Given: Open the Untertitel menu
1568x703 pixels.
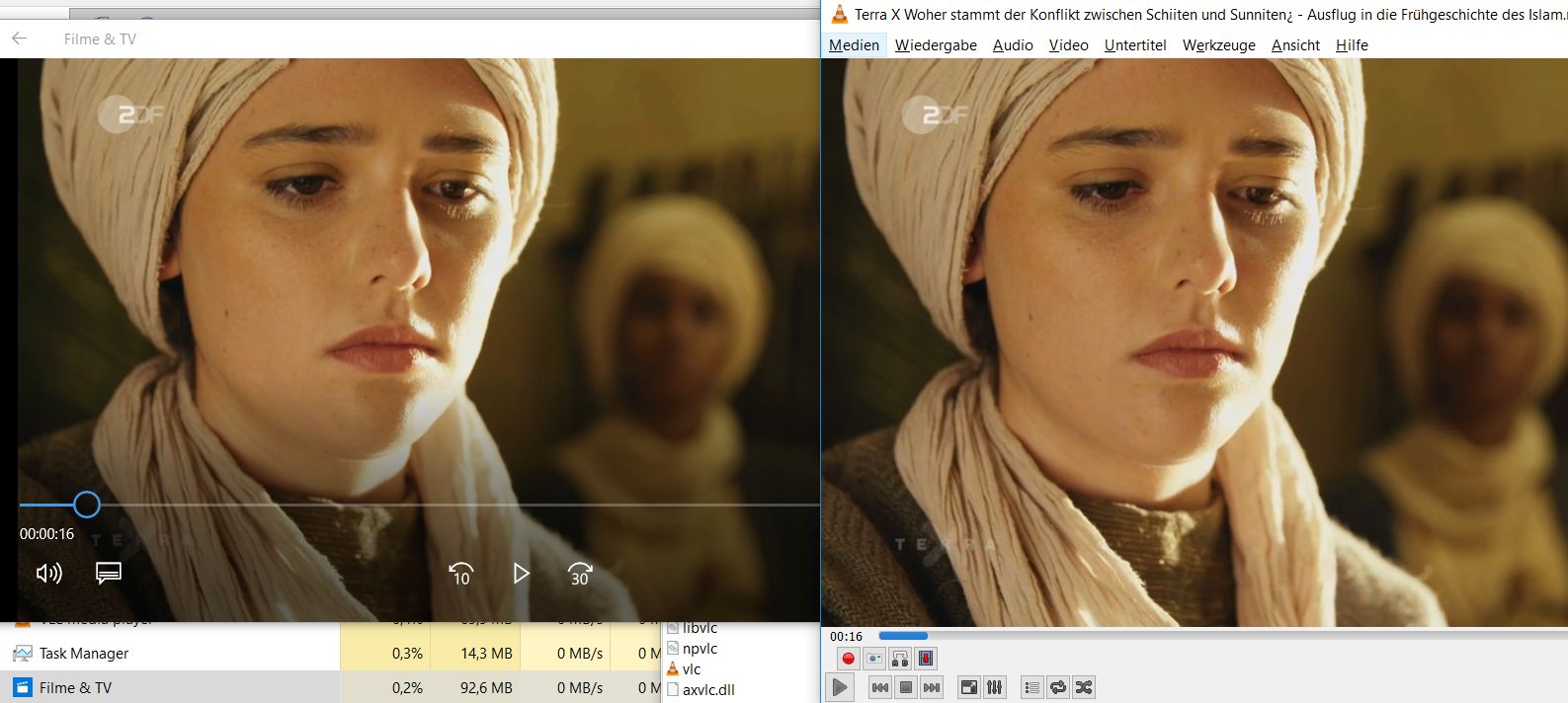Looking at the screenshot, I should (x=1135, y=45).
